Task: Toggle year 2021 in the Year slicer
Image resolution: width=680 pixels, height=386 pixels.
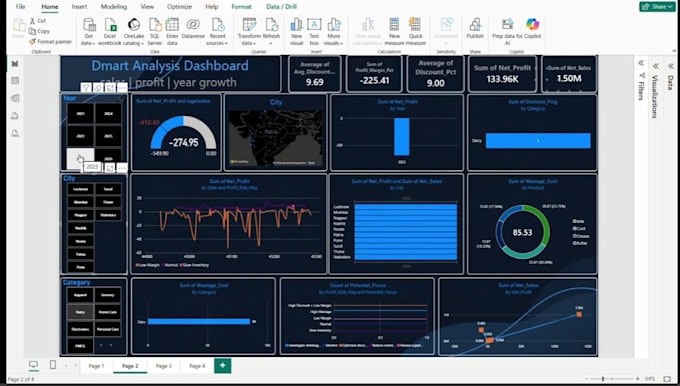Action: pyautogui.click(x=80, y=114)
